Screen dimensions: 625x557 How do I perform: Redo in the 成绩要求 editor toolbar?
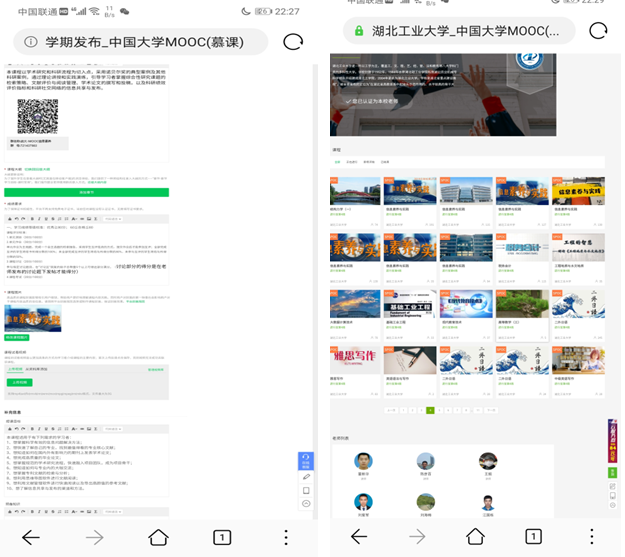click(23, 219)
